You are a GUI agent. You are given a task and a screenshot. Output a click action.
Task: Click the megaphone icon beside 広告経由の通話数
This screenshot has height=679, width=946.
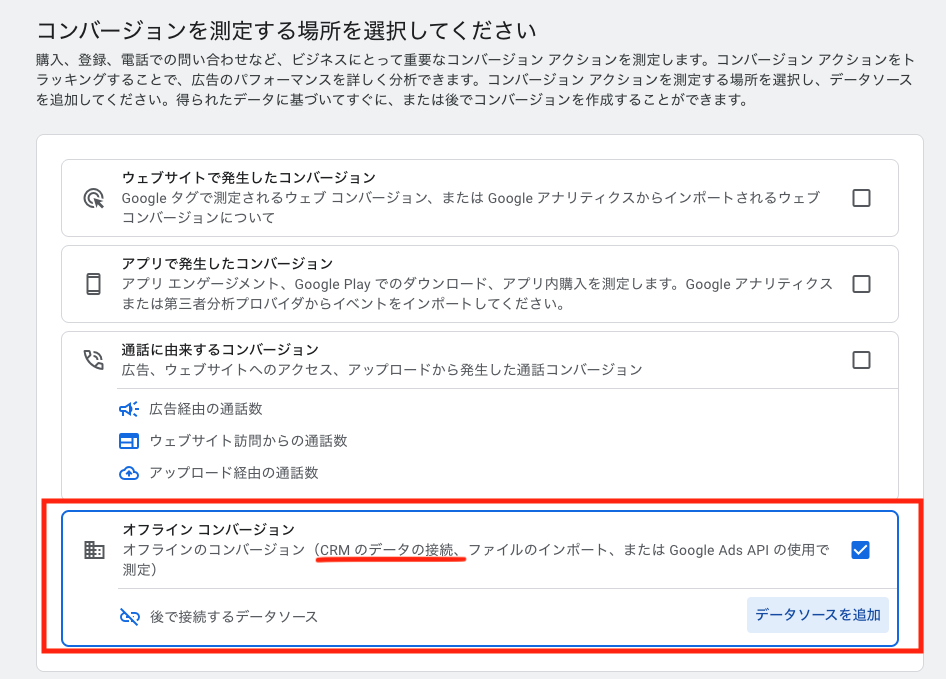pyautogui.click(x=129, y=409)
